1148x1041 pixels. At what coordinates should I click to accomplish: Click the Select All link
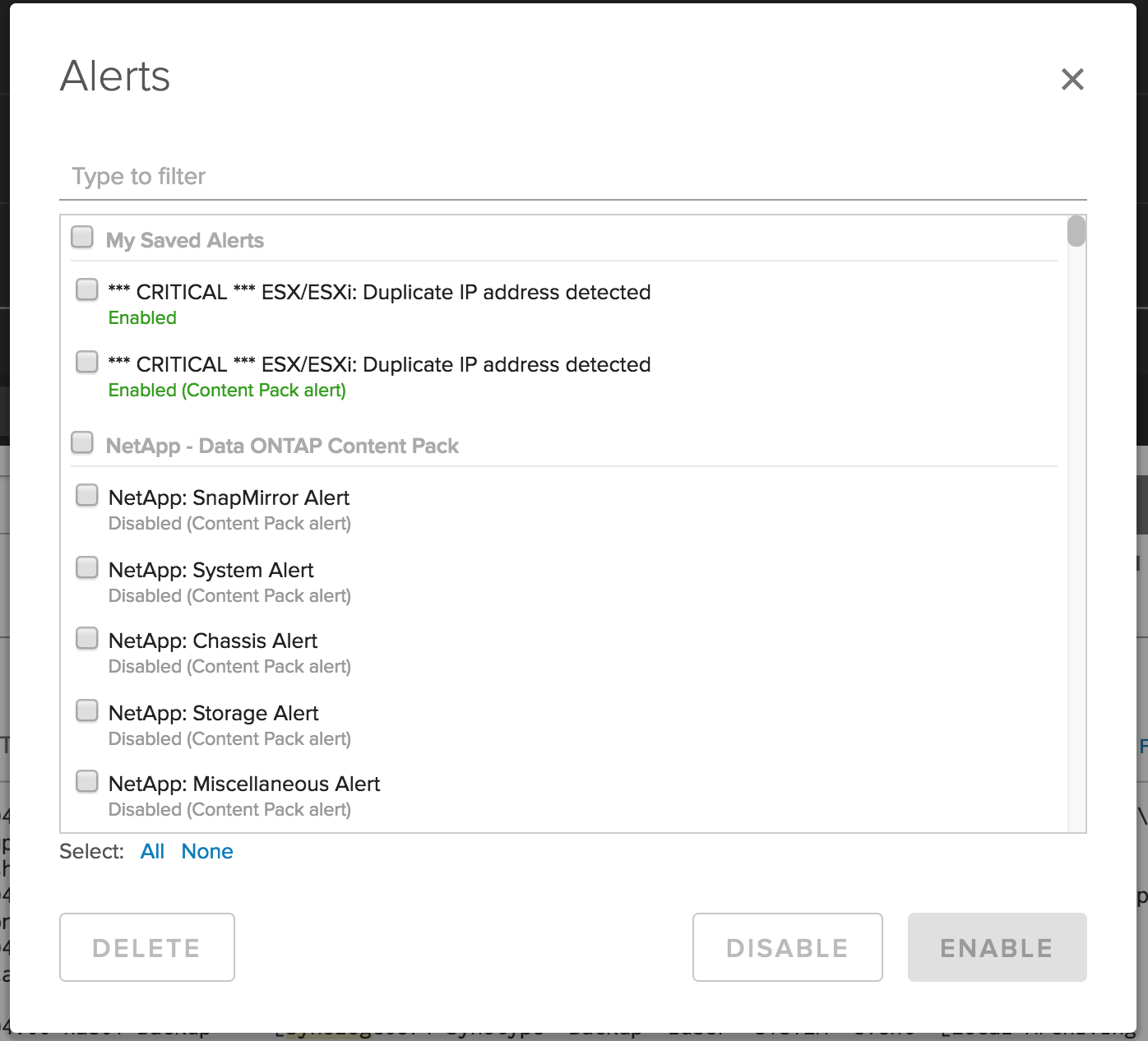tap(152, 852)
